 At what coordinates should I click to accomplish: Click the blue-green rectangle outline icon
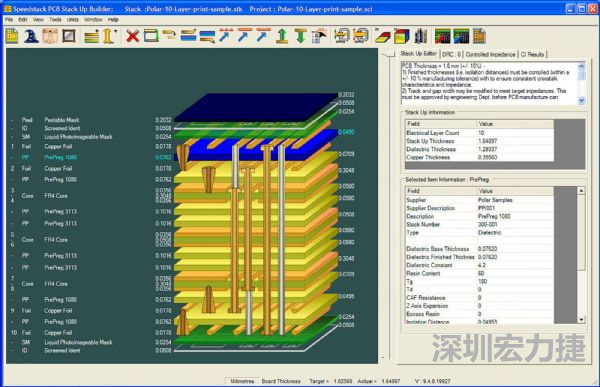(151, 36)
